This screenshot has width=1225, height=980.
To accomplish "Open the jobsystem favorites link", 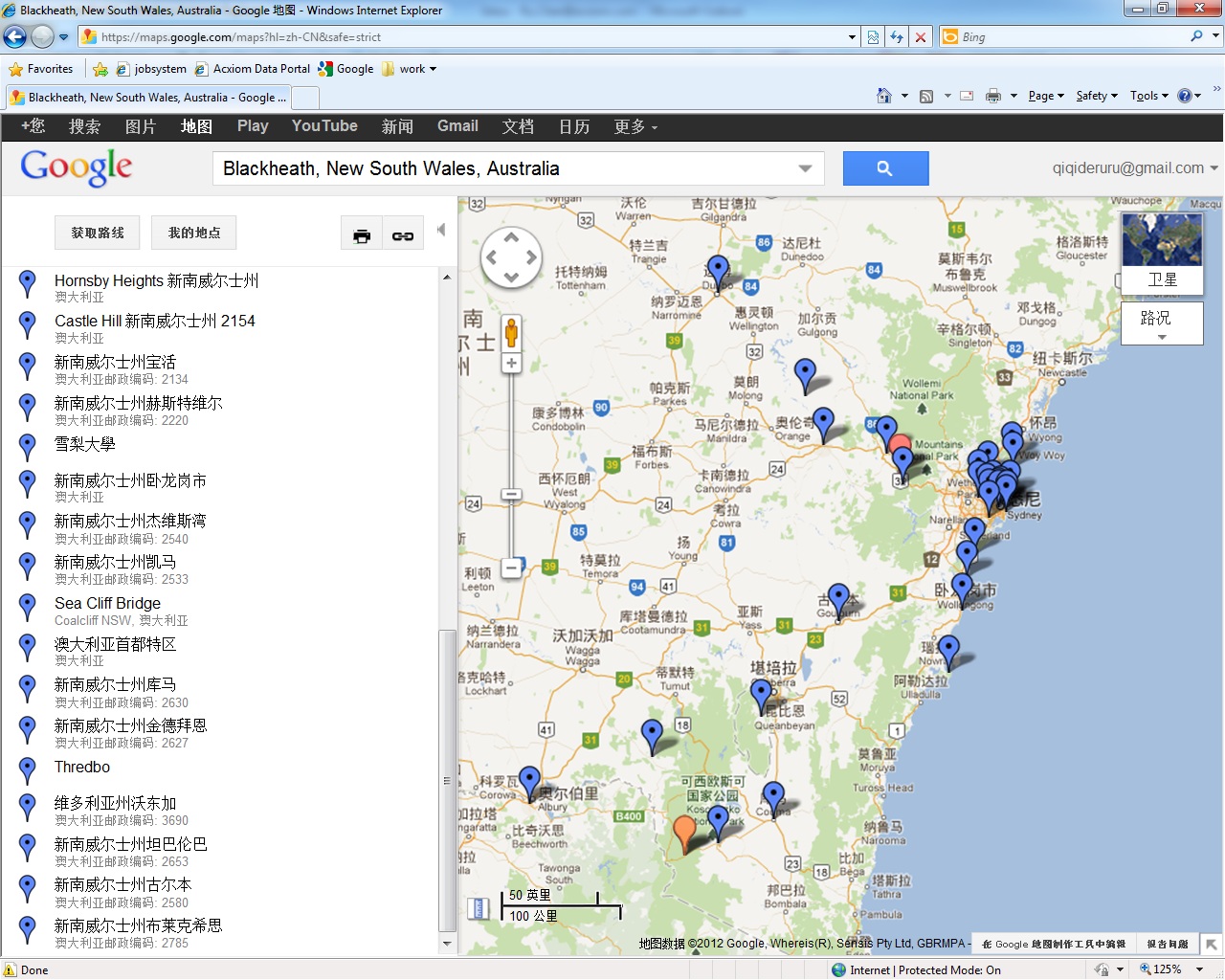I will pyautogui.click(x=151, y=69).
